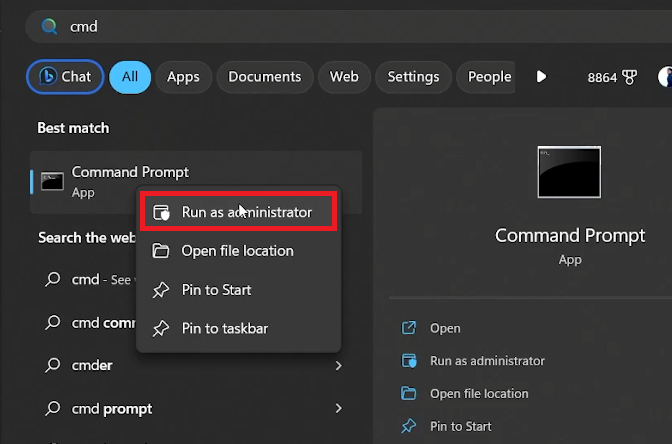The height and width of the screenshot is (444, 672).
Task: Click the search icon beside cmd prompt
Action: point(53,408)
